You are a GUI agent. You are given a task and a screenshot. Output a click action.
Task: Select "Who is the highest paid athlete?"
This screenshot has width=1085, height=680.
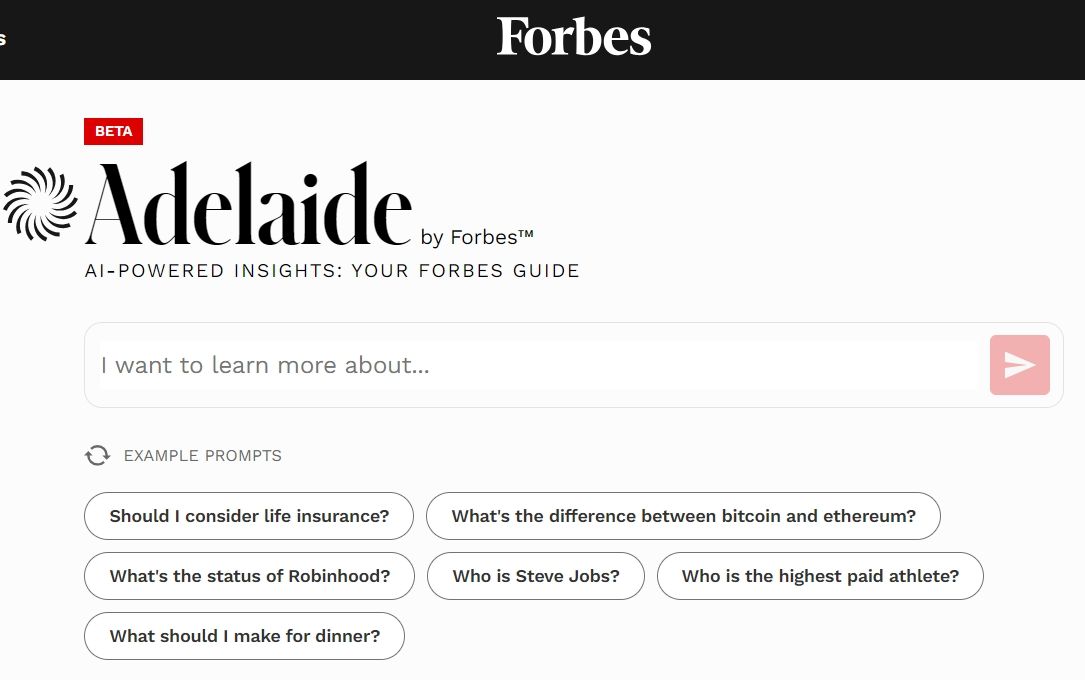pyautogui.click(x=819, y=576)
